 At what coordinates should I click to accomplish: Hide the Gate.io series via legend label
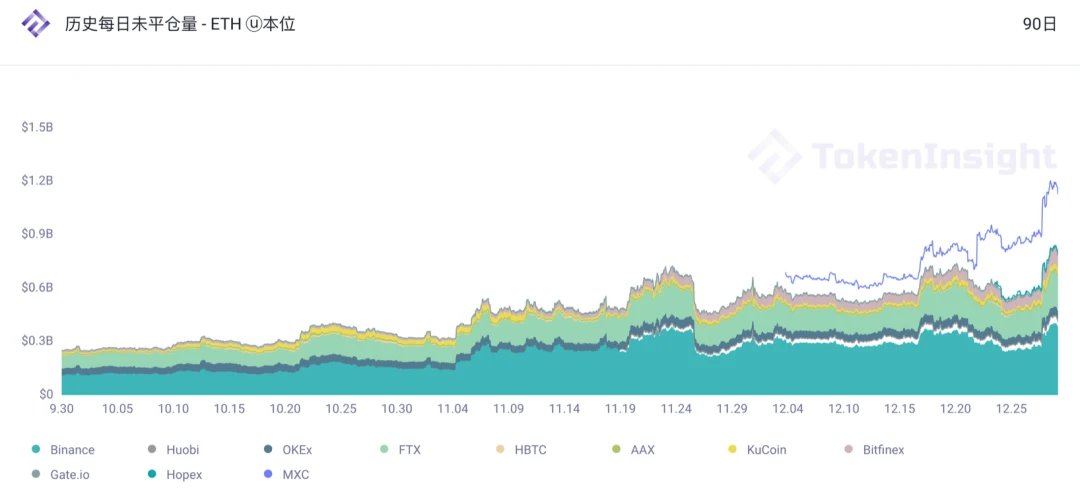point(70,475)
